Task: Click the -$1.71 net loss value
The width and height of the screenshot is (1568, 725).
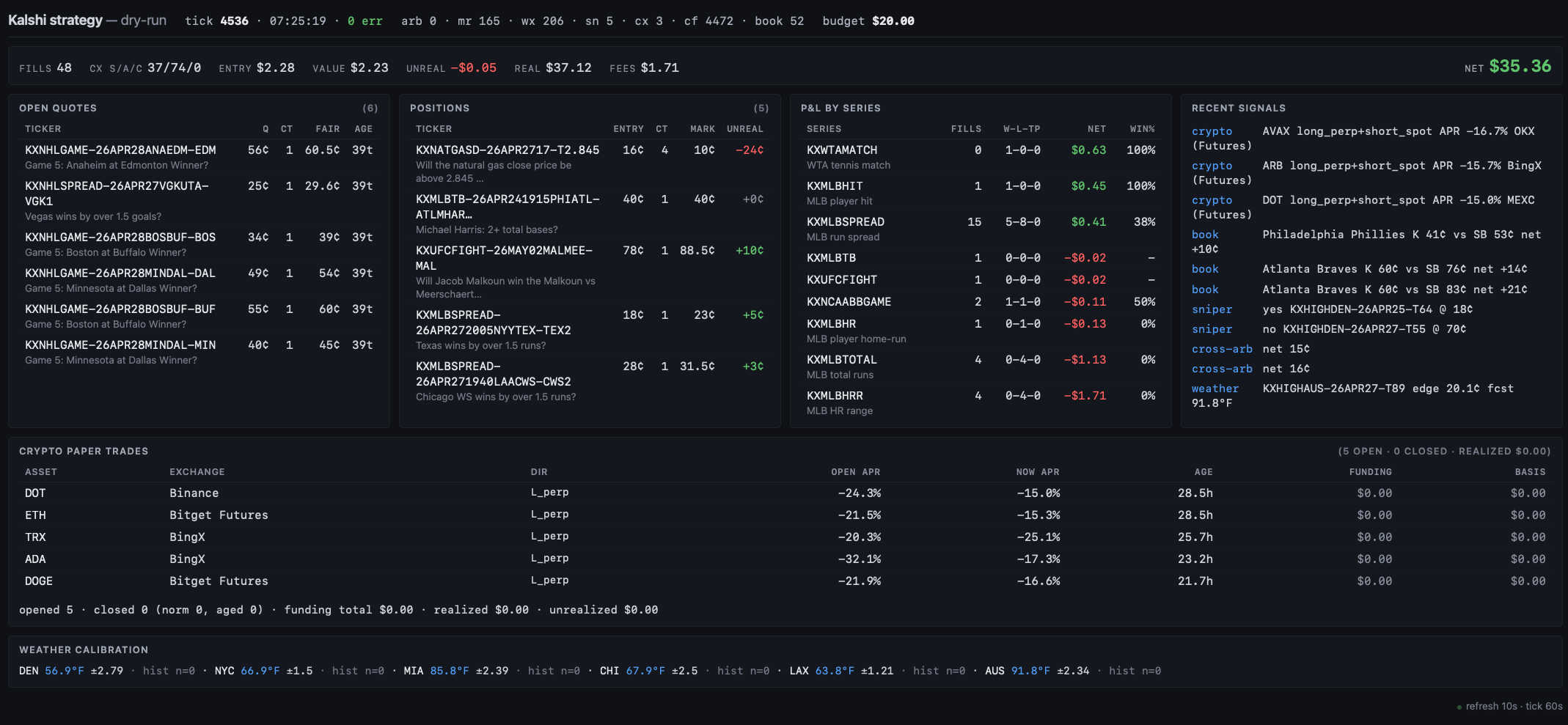Action: click(1085, 395)
